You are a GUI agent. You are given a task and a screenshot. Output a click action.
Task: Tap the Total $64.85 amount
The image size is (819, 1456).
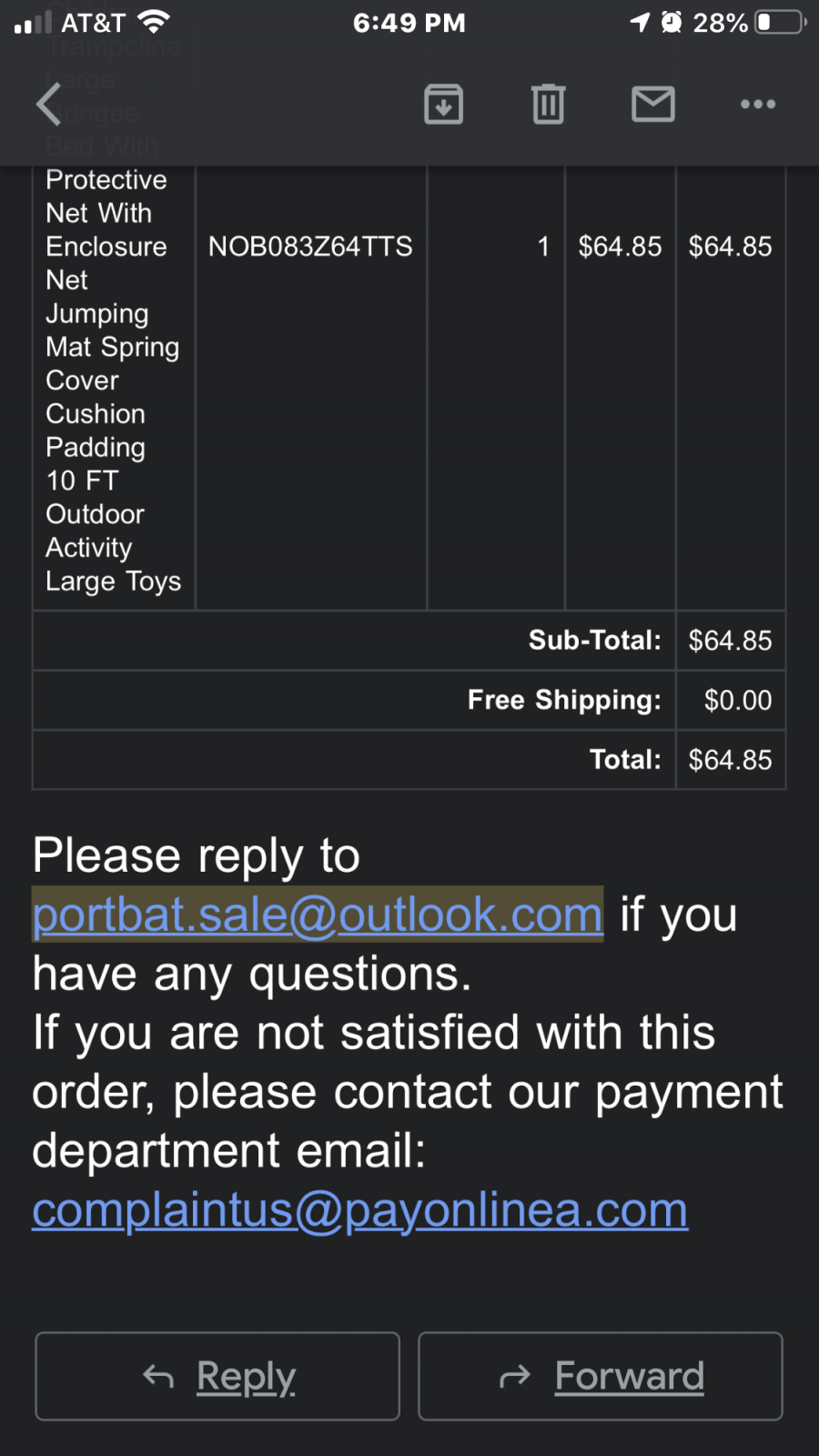(730, 760)
